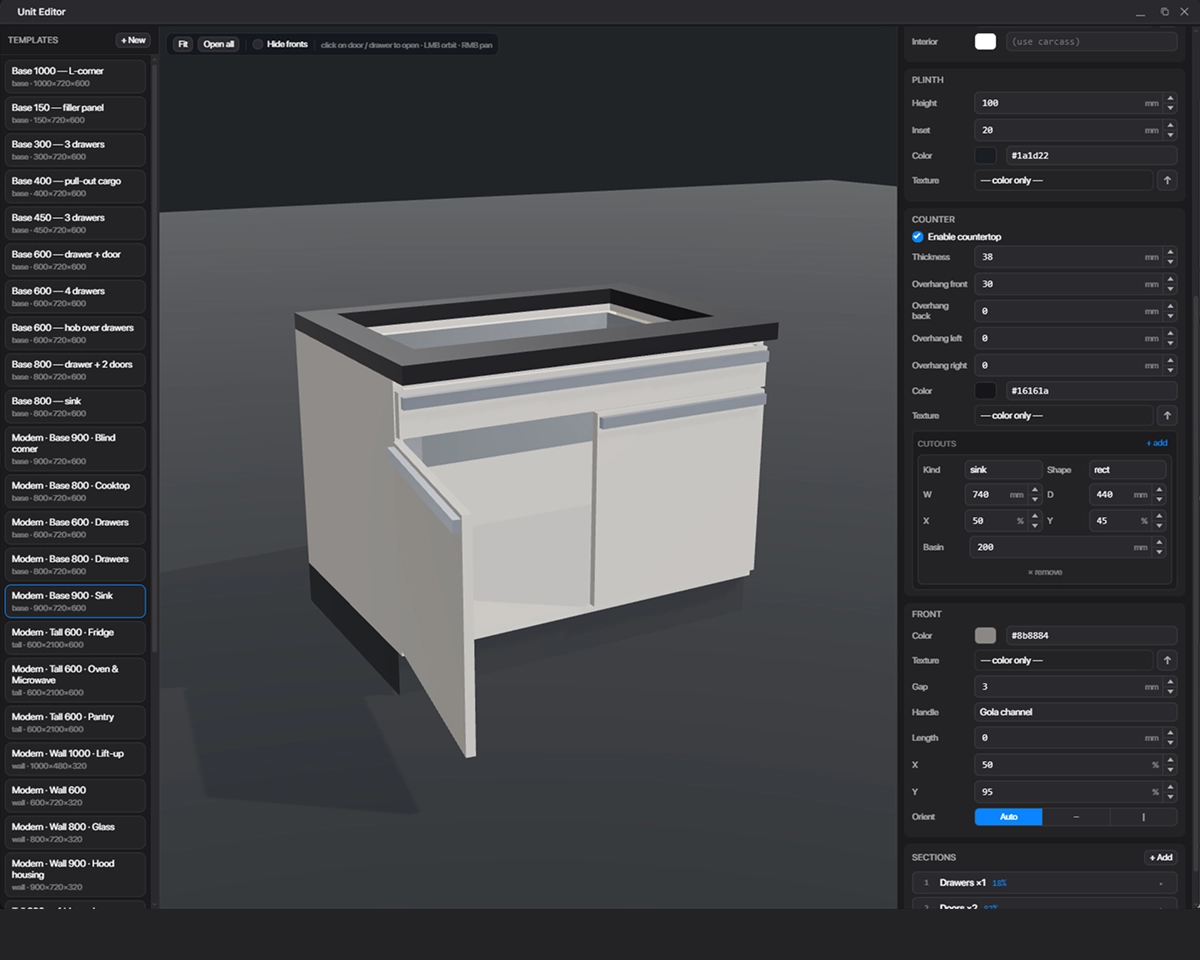
Task: Create a new template with + New
Action: click(133, 40)
